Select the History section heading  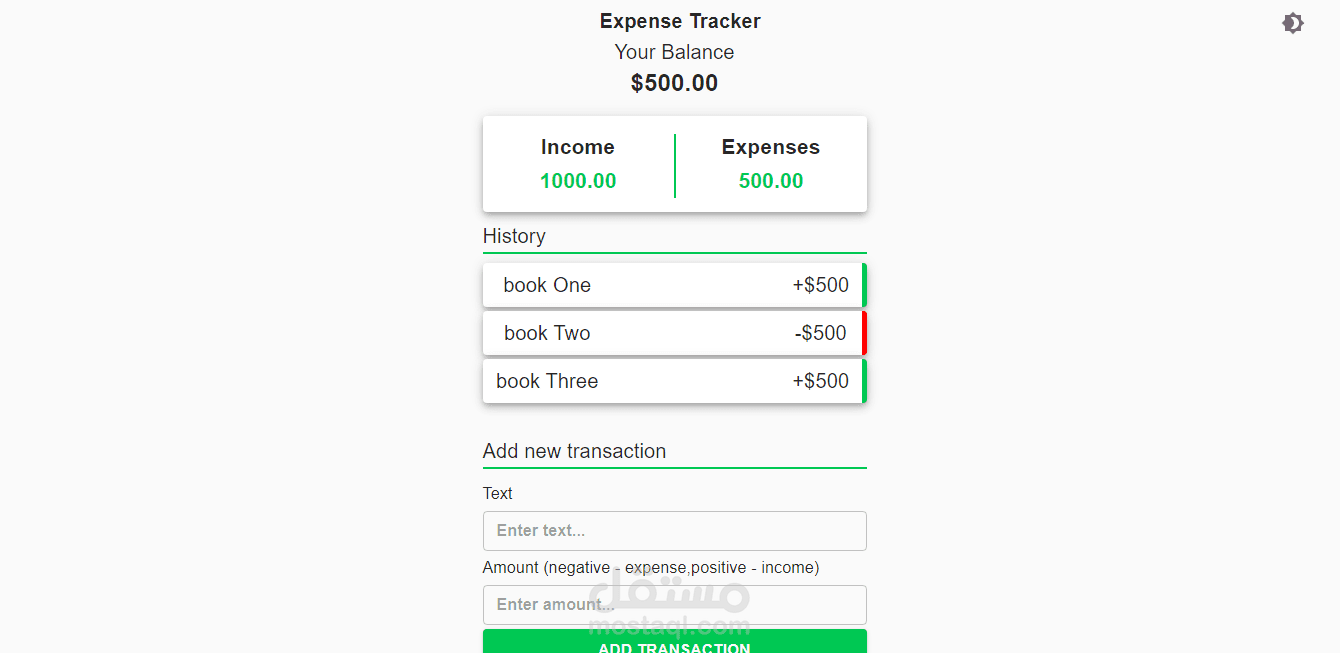coord(514,236)
